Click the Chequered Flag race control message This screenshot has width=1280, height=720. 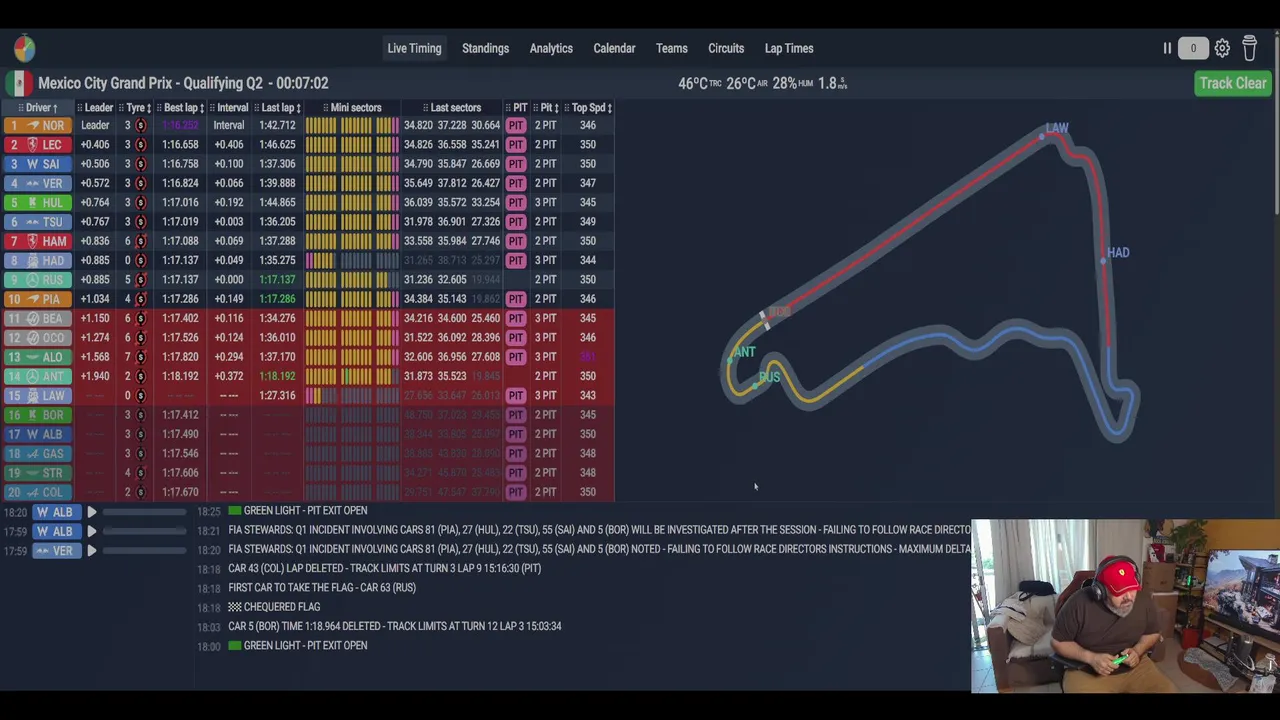click(274, 607)
